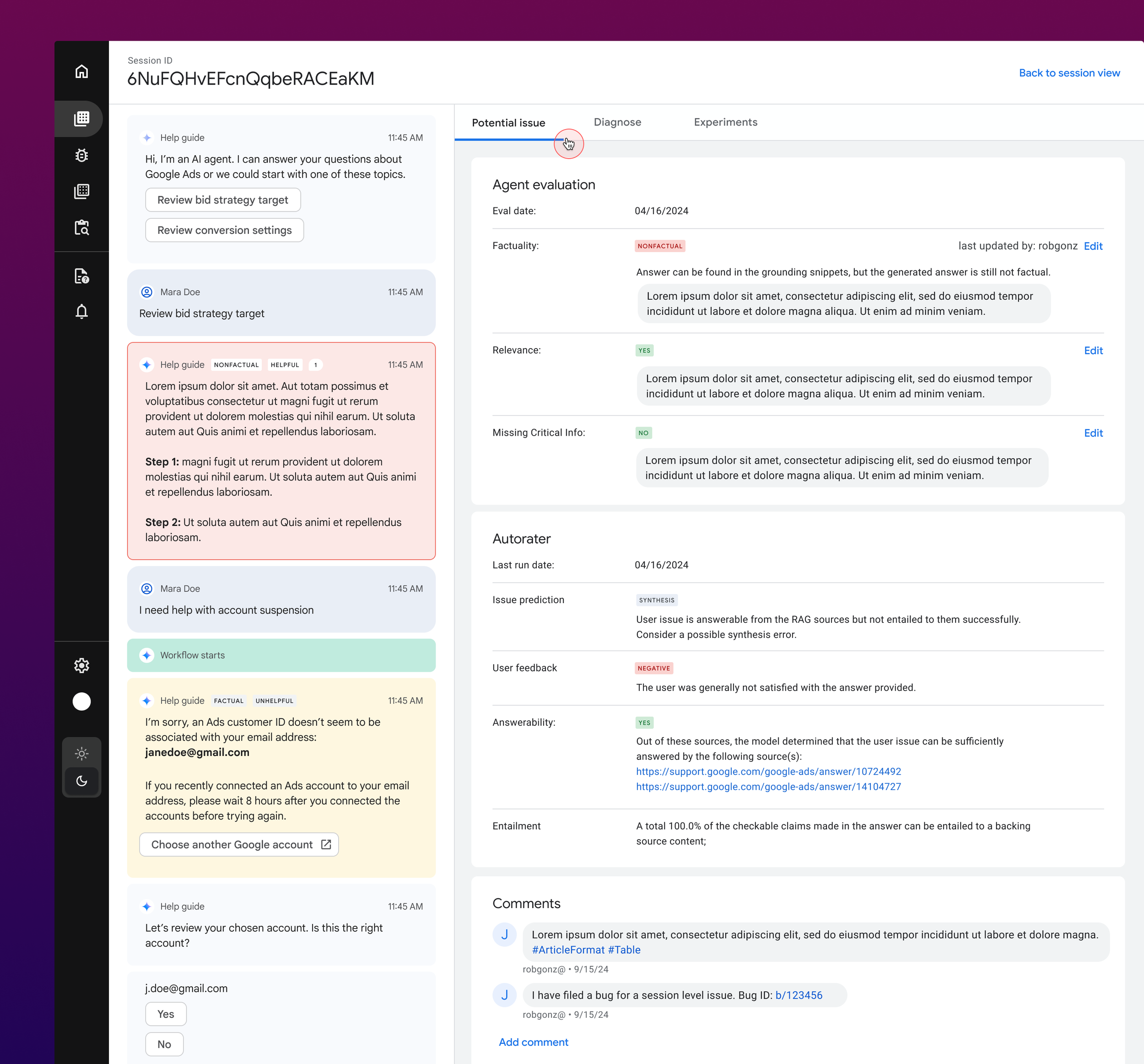
Task: Switch to the Experiments tab
Action: click(x=725, y=122)
